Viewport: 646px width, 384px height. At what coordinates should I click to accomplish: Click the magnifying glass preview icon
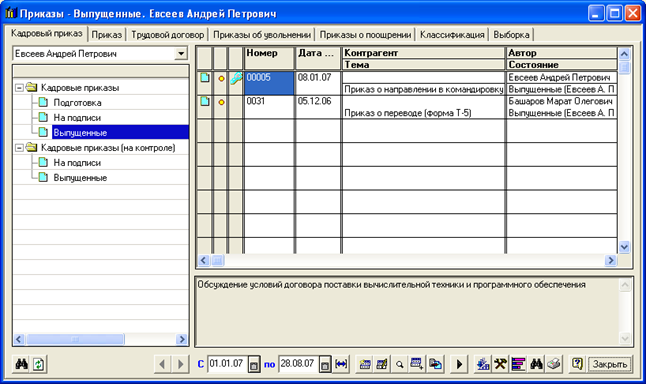[399, 364]
